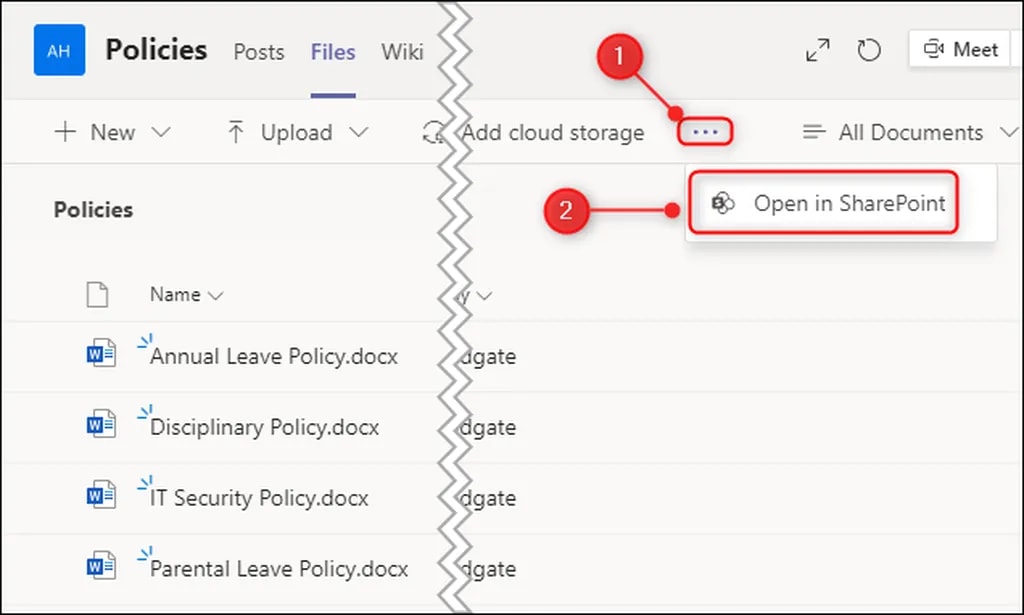This screenshot has width=1024, height=615.
Task: Switch to the Posts tab
Action: pos(259,51)
